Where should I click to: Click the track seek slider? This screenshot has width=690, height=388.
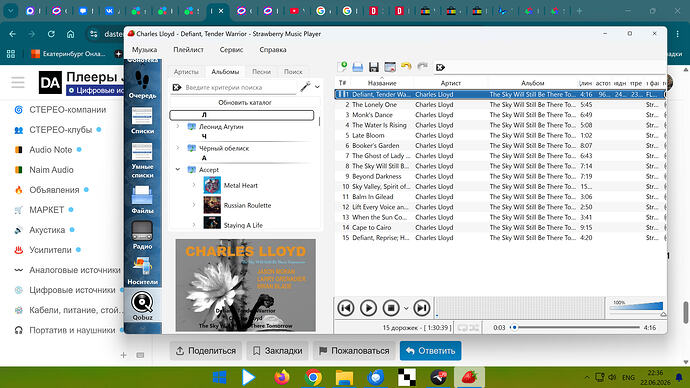point(576,327)
